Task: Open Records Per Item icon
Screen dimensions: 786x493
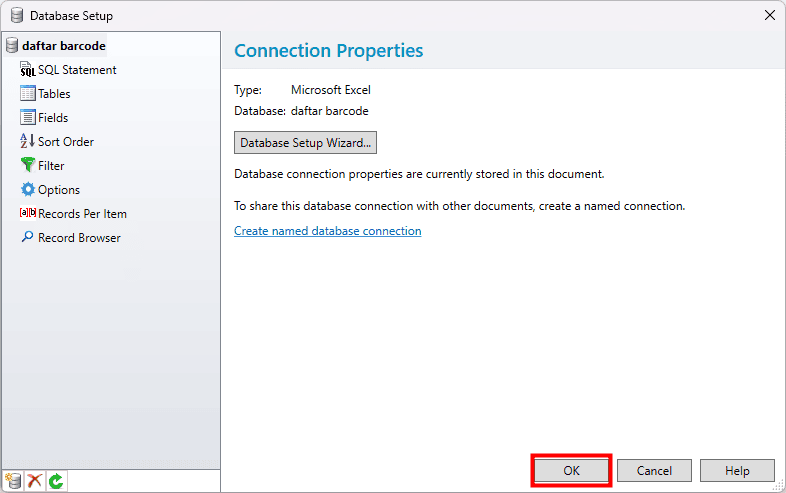Action: pyautogui.click(x=28, y=213)
